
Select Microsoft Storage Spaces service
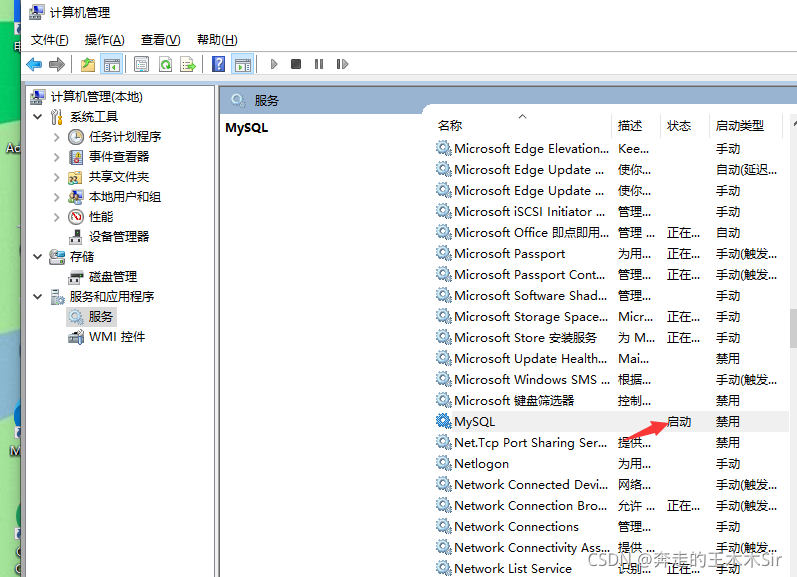pyautogui.click(x=611, y=317)
